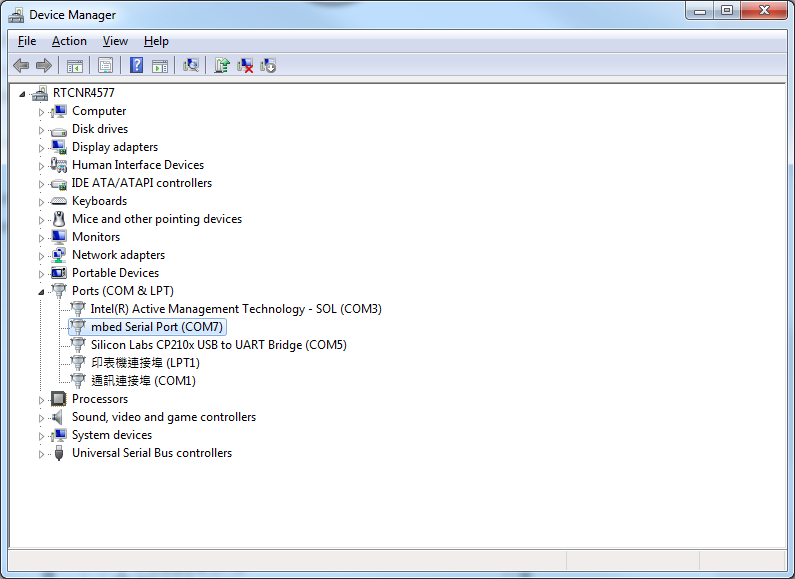Click Update Driver Software toolbar icon
Viewport: 795px width, 579px height.
(x=222, y=65)
